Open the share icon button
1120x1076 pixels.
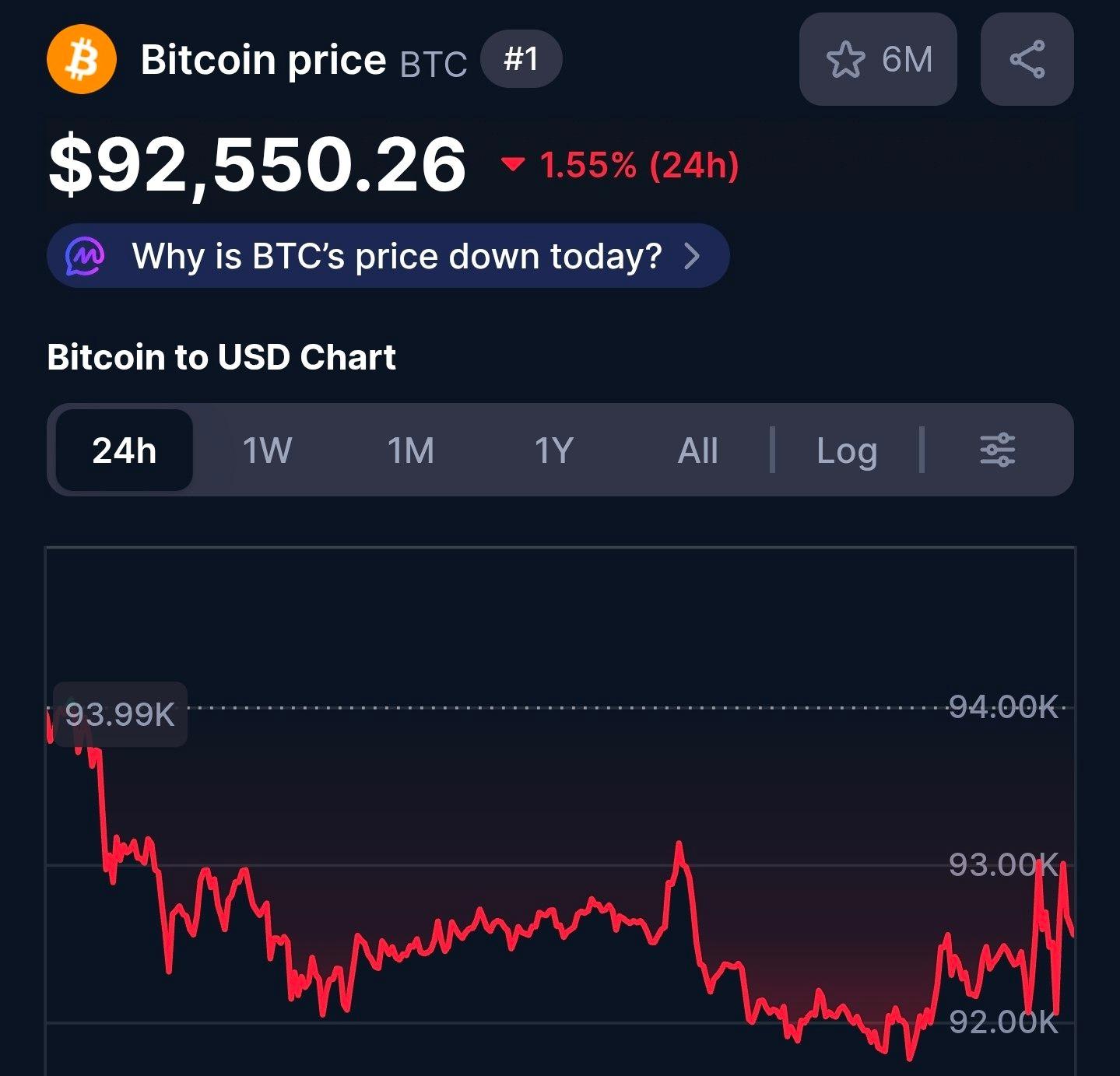coord(1027,60)
